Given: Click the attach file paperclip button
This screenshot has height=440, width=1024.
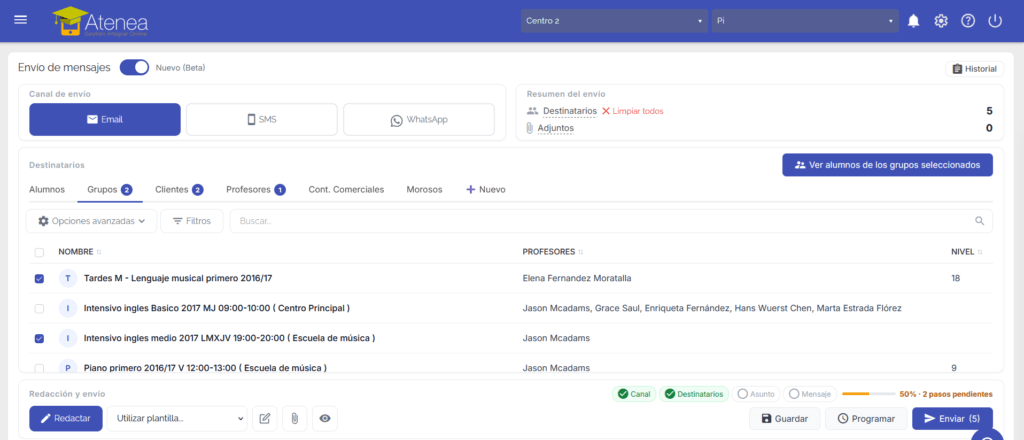Looking at the screenshot, I should [295, 418].
